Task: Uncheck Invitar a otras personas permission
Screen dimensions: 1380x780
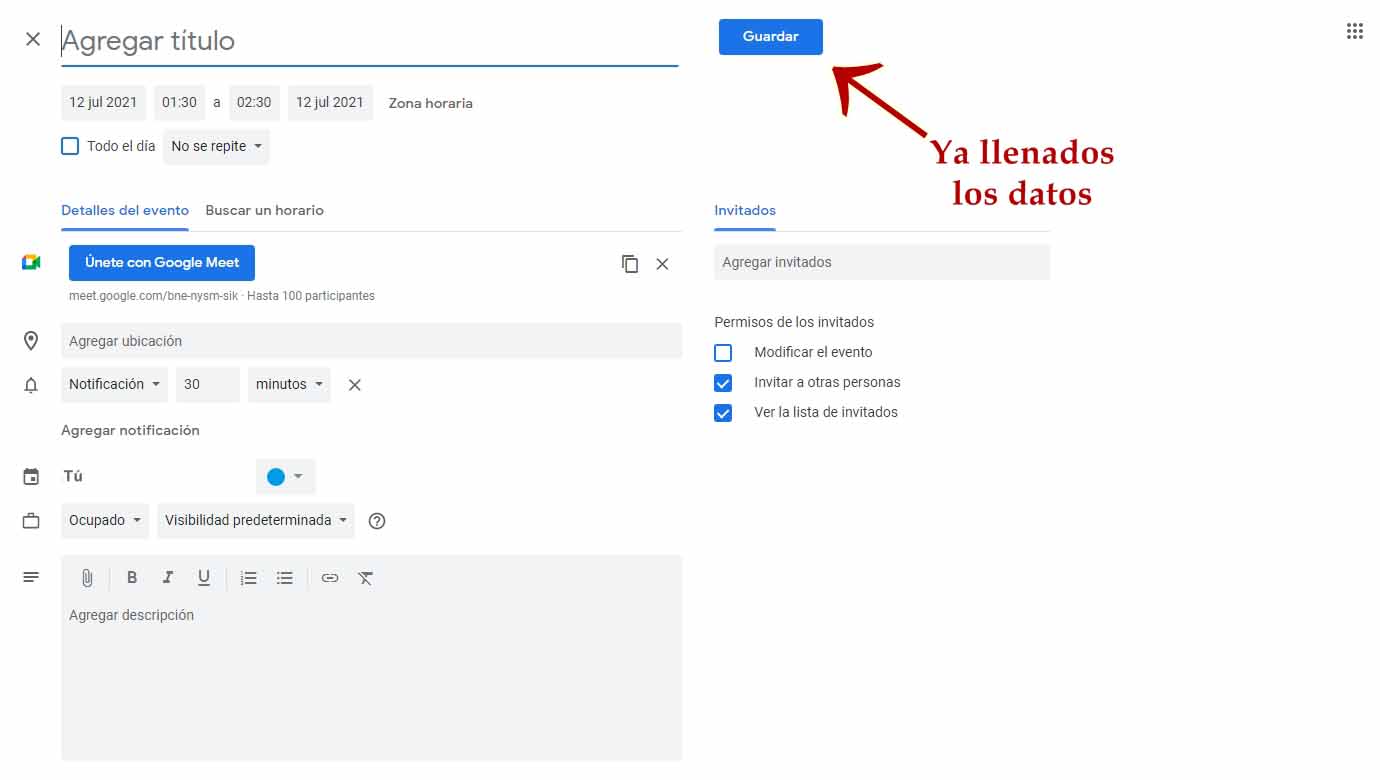Action: (723, 382)
